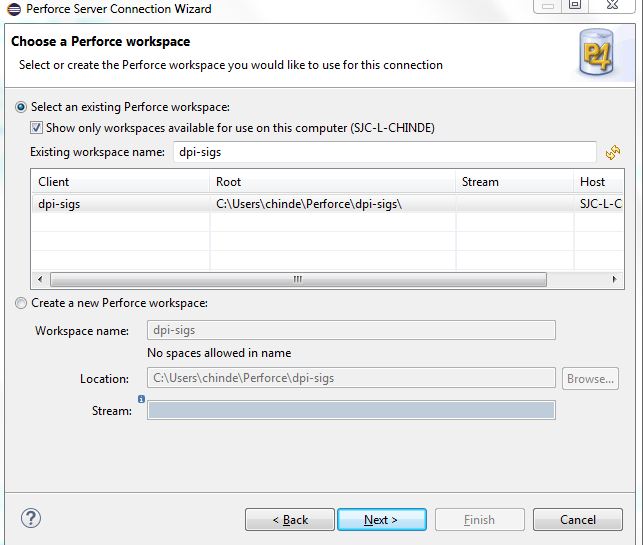Sort by the Host column header
Screen dimensions: 643x545
598,182
